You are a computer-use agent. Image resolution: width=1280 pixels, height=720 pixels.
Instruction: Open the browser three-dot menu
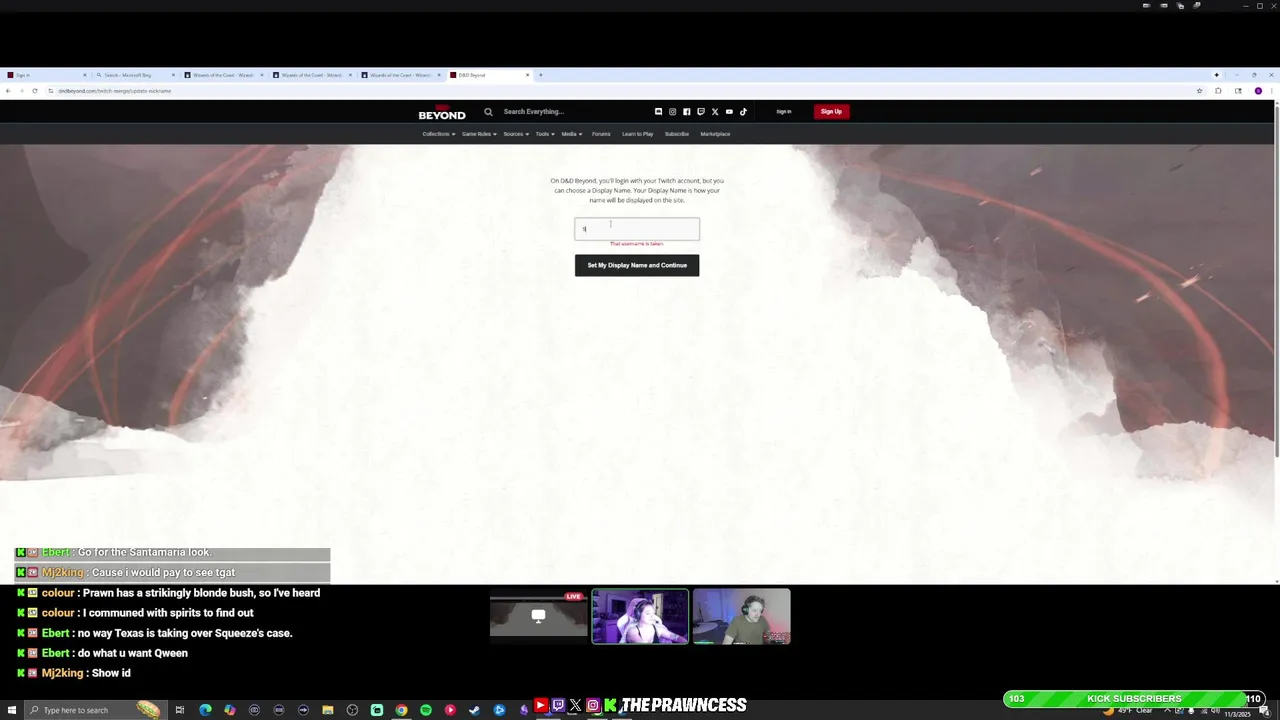(x=1271, y=91)
